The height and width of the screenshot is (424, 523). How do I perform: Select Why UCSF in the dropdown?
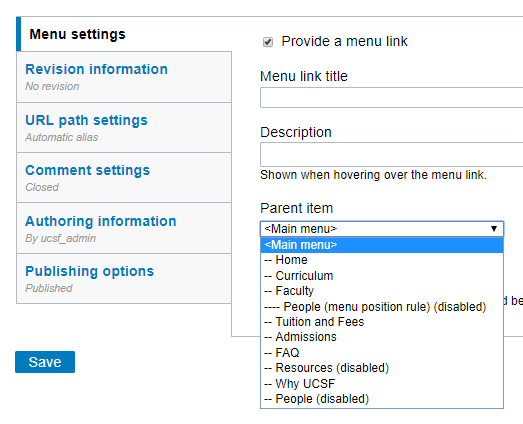tap(382, 384)
